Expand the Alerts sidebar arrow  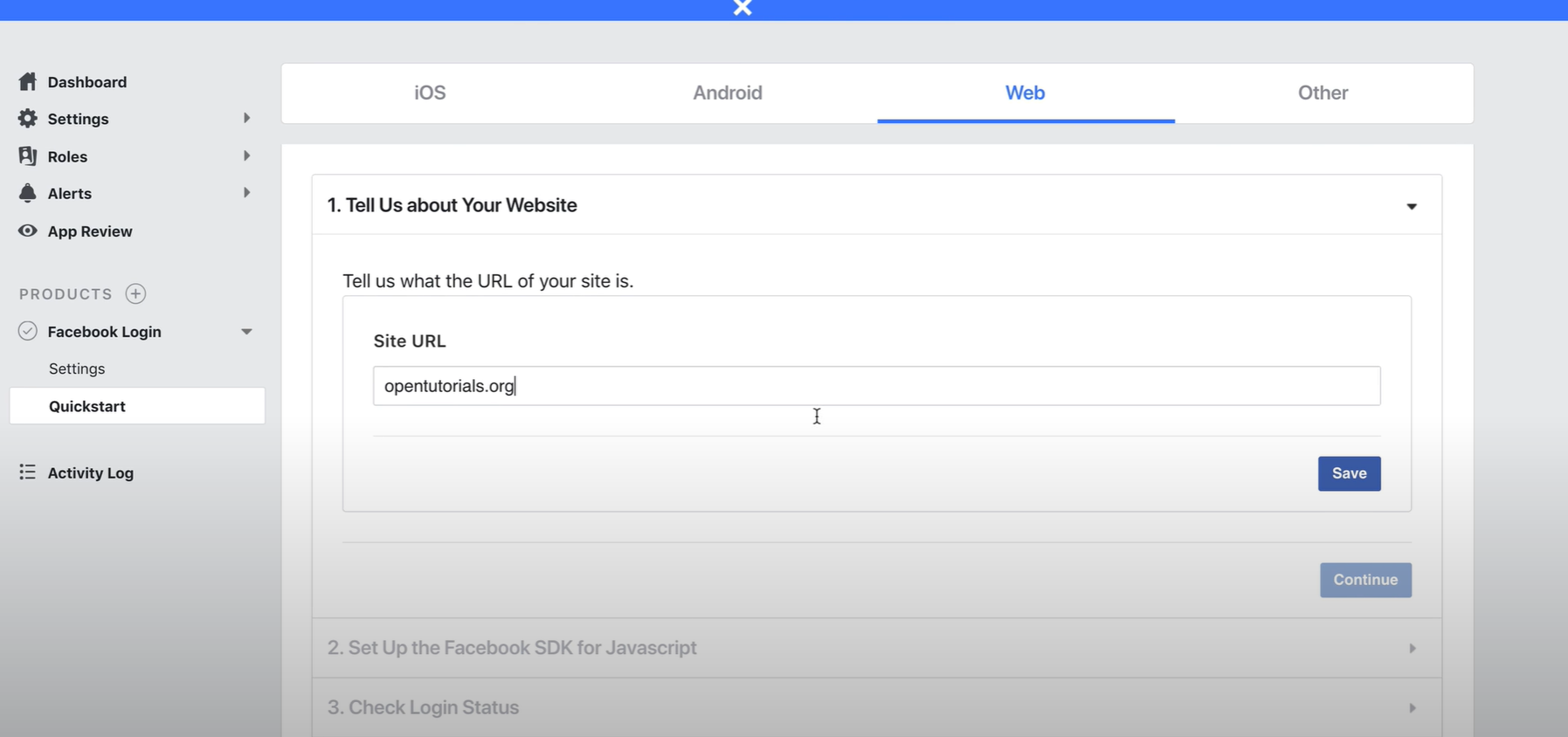[x=246, y=192]
